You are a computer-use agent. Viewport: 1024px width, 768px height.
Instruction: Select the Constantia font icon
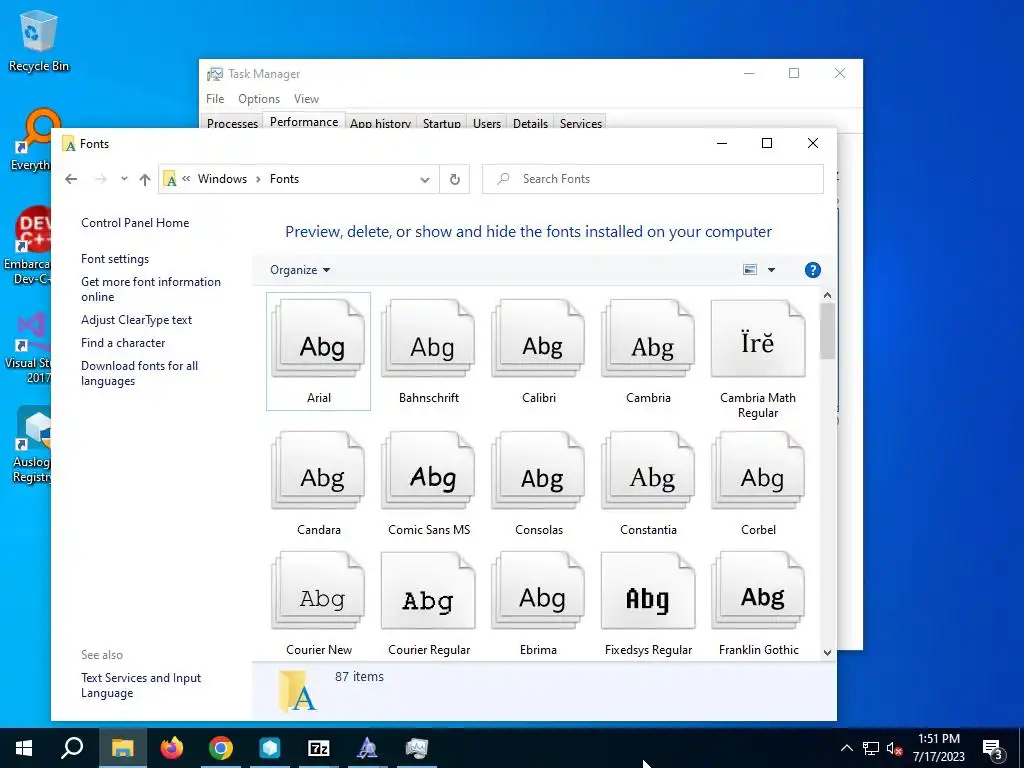click(648, 470)
